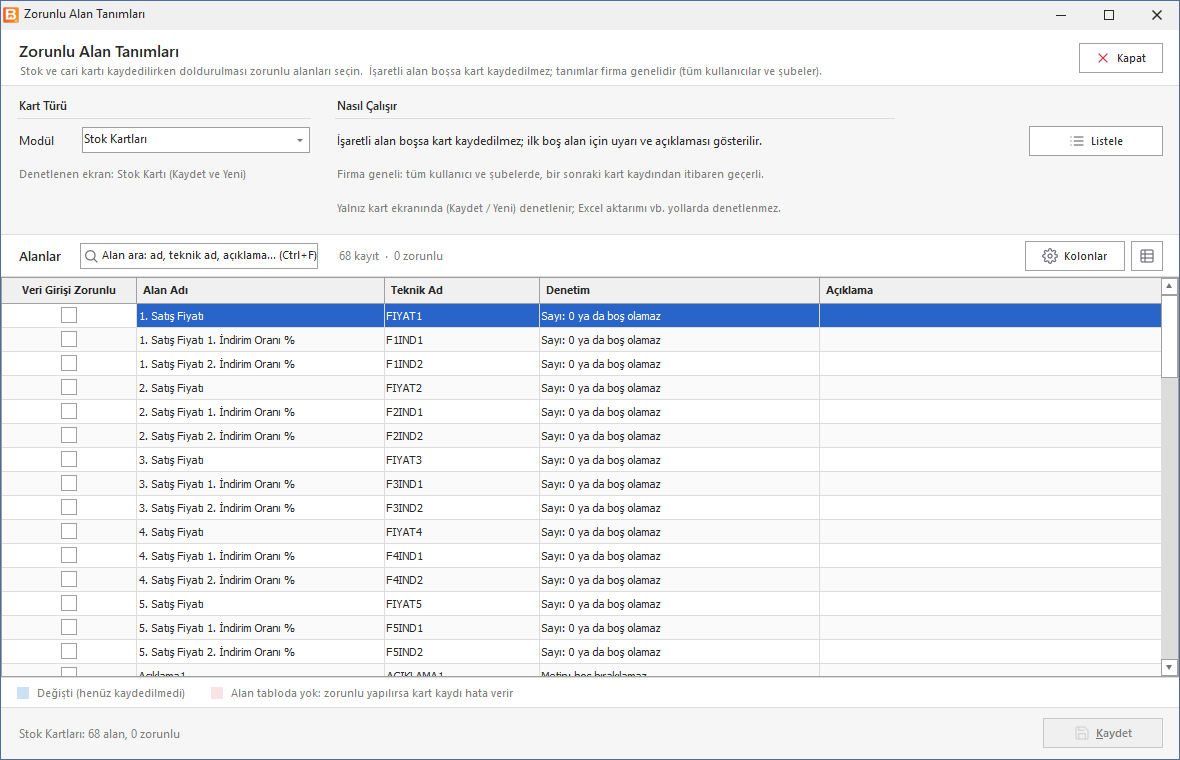1180x760 pixels.
Task: Sort by the Alan Adı column header
Action: coord(260,290)
